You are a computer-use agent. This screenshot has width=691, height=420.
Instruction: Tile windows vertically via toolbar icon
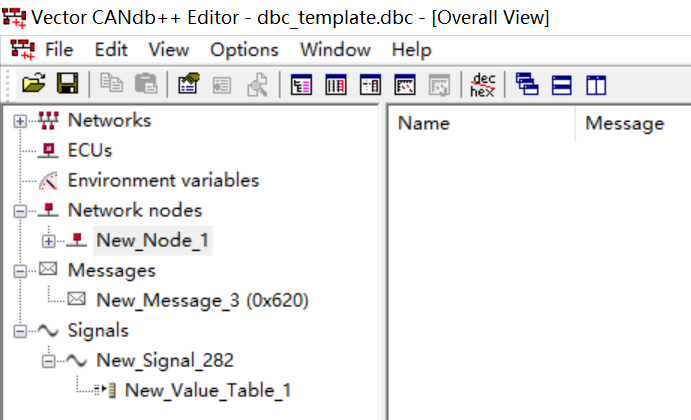(596, 85)
